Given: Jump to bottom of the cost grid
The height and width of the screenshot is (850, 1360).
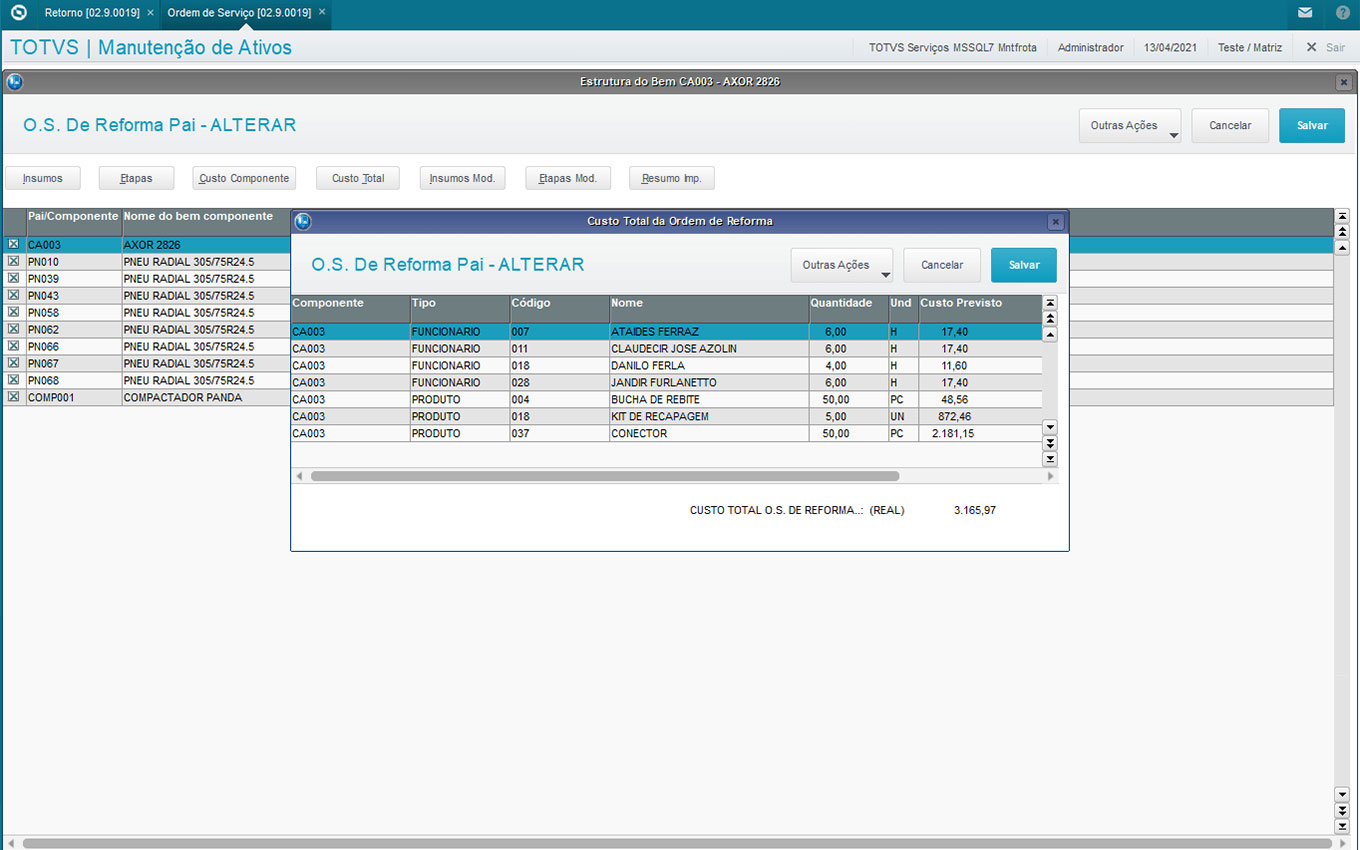Looking at the screenshot, I should (x=1049, y=459).
